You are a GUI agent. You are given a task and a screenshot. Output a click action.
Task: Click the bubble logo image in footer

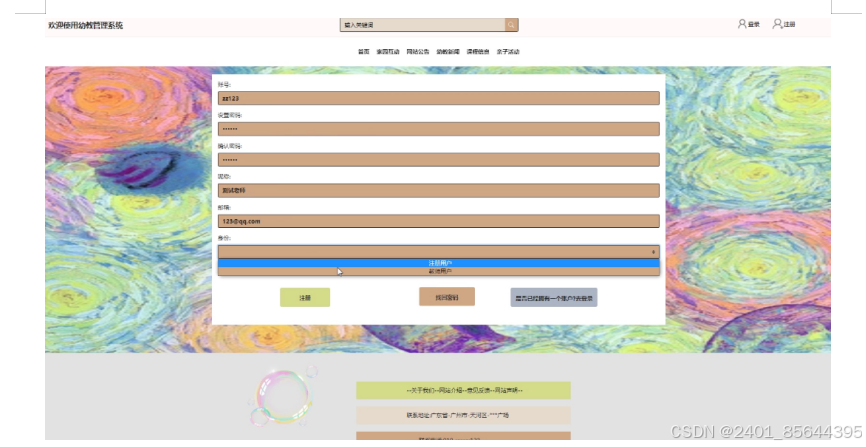tap(283, 396)
